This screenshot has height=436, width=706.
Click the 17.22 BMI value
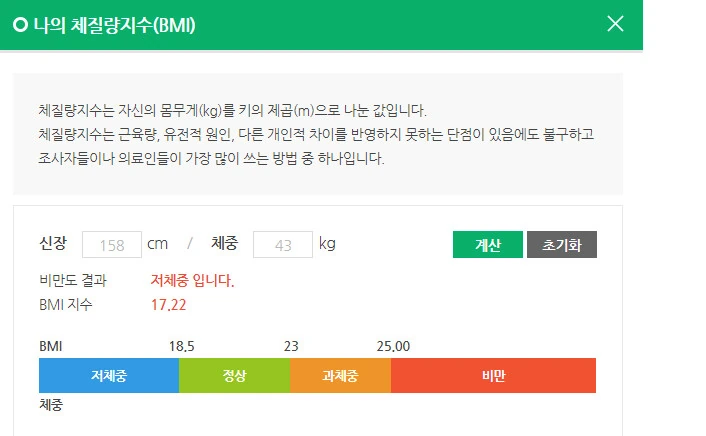[168, 305]
